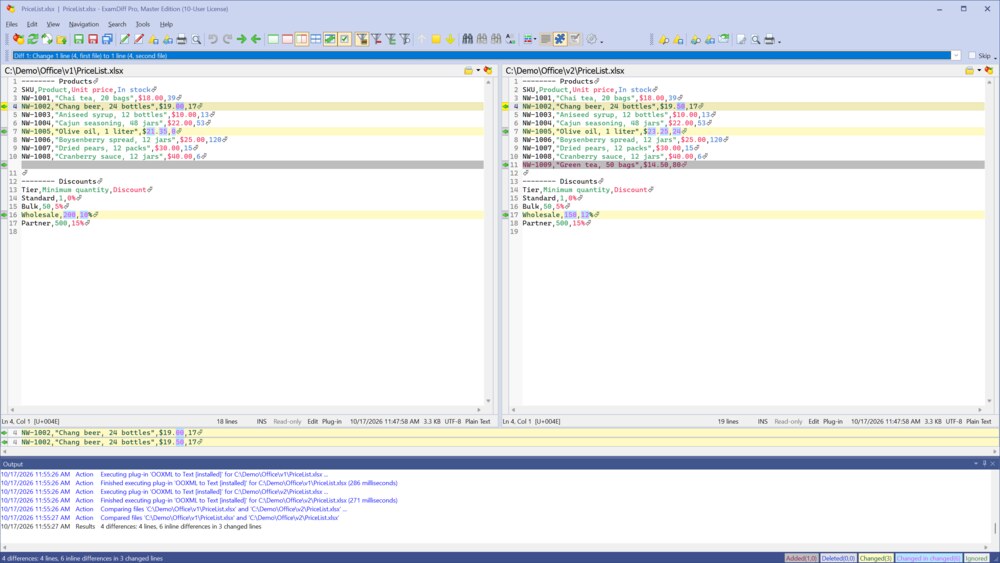This screenshot has width=1000, height=563.
Task: Click the Print preview magnifier icon
Action: 196,40
